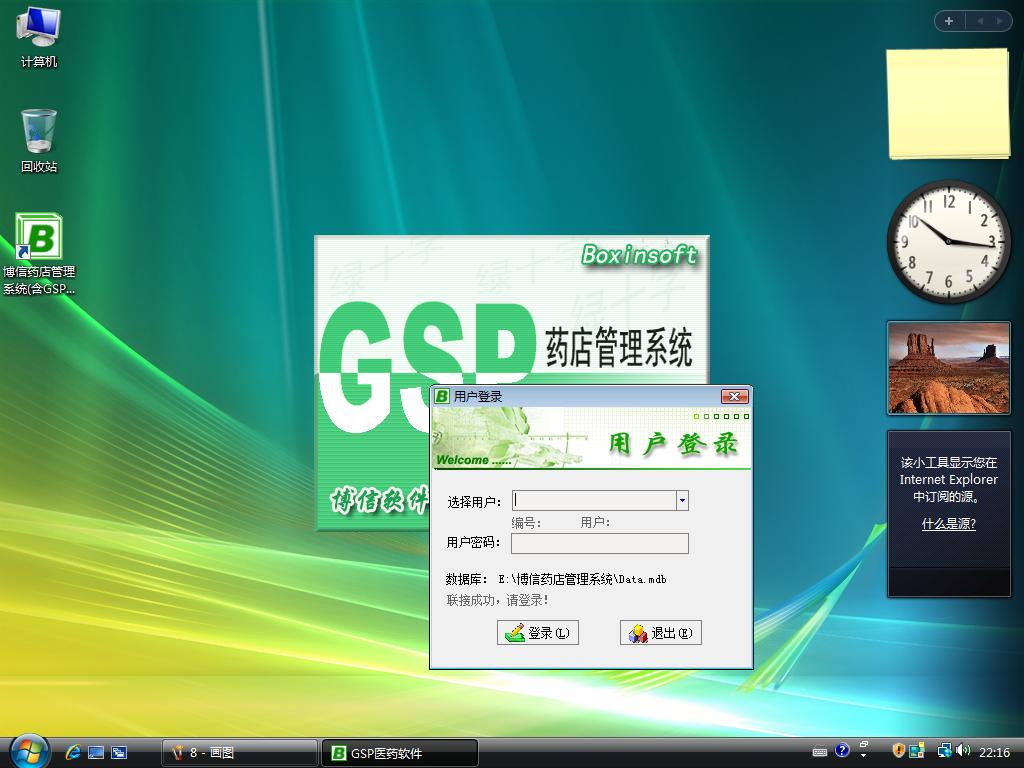
Task: Select the 计算机 desktop icon
Action: click(39, 28)
